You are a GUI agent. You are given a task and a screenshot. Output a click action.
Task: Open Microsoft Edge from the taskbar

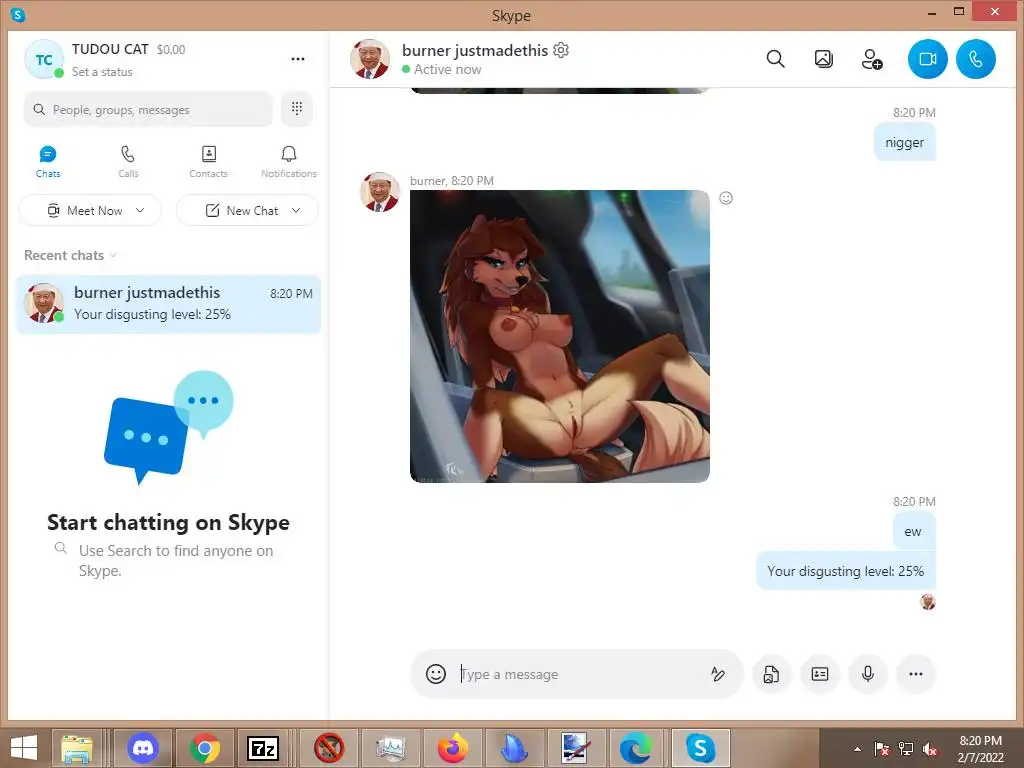tap(635, 748)
